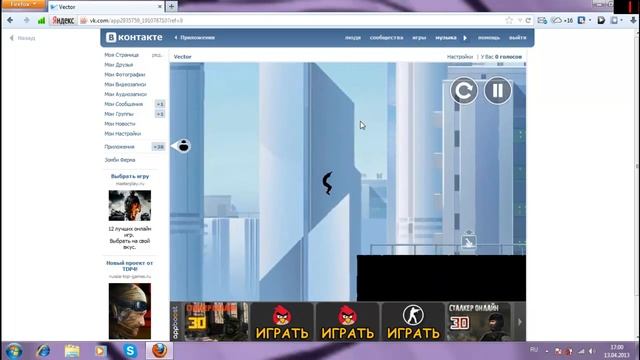This screenshot has width=640, height=360.
Task: Click выйти to log out
Action: [517, 38]
